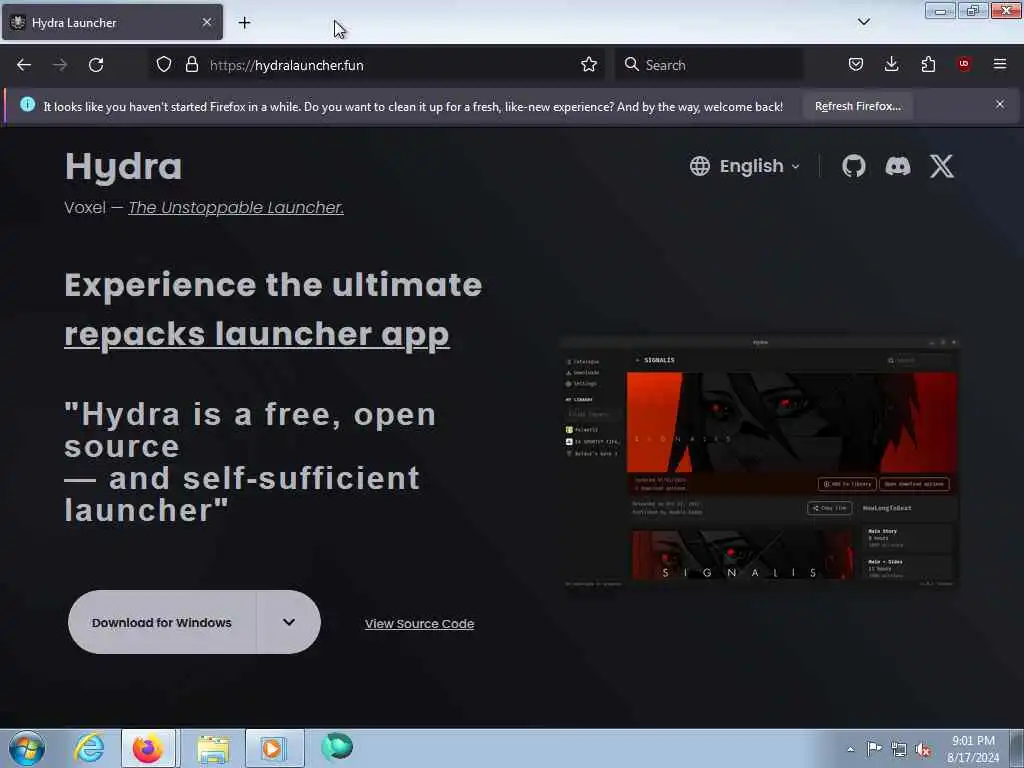
Task: Open the Downloads arrow icon
Action: pos(891,64)
